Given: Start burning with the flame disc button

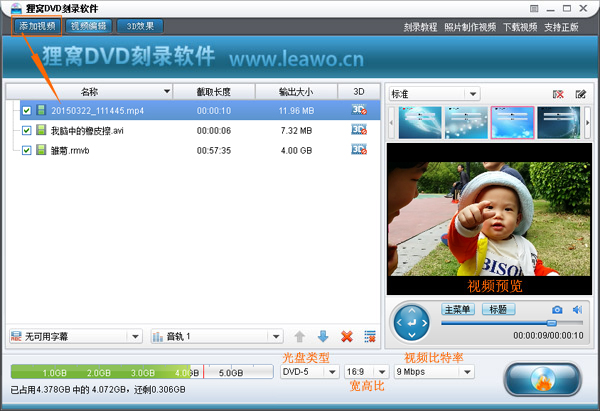Looking at the screenshot, I should pyautogui.click(x=543, y=379).
